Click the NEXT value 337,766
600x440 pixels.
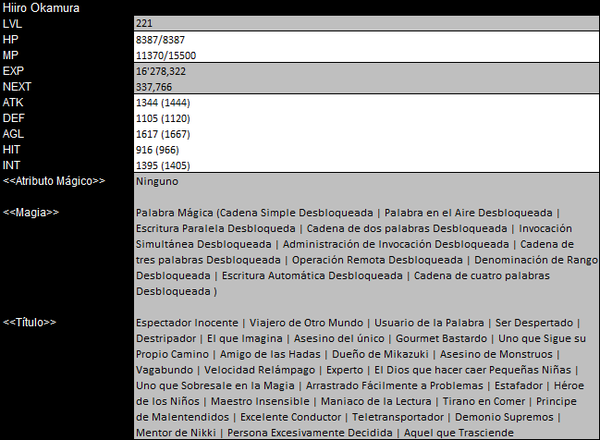154,87
